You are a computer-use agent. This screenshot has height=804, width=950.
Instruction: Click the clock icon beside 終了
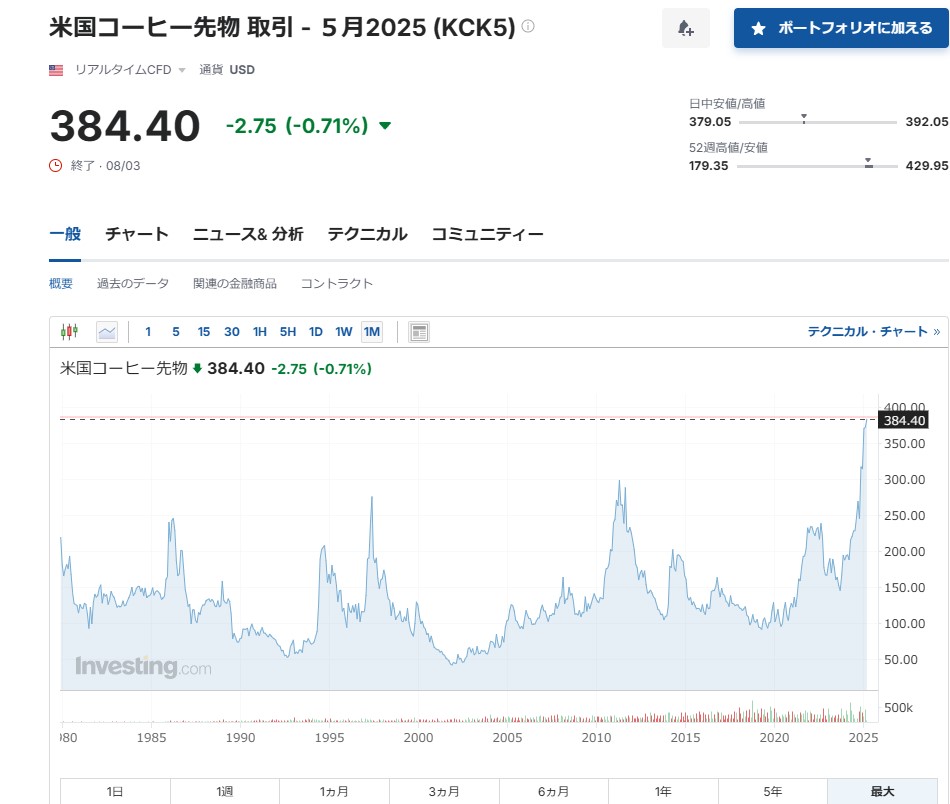click(55, 165)
